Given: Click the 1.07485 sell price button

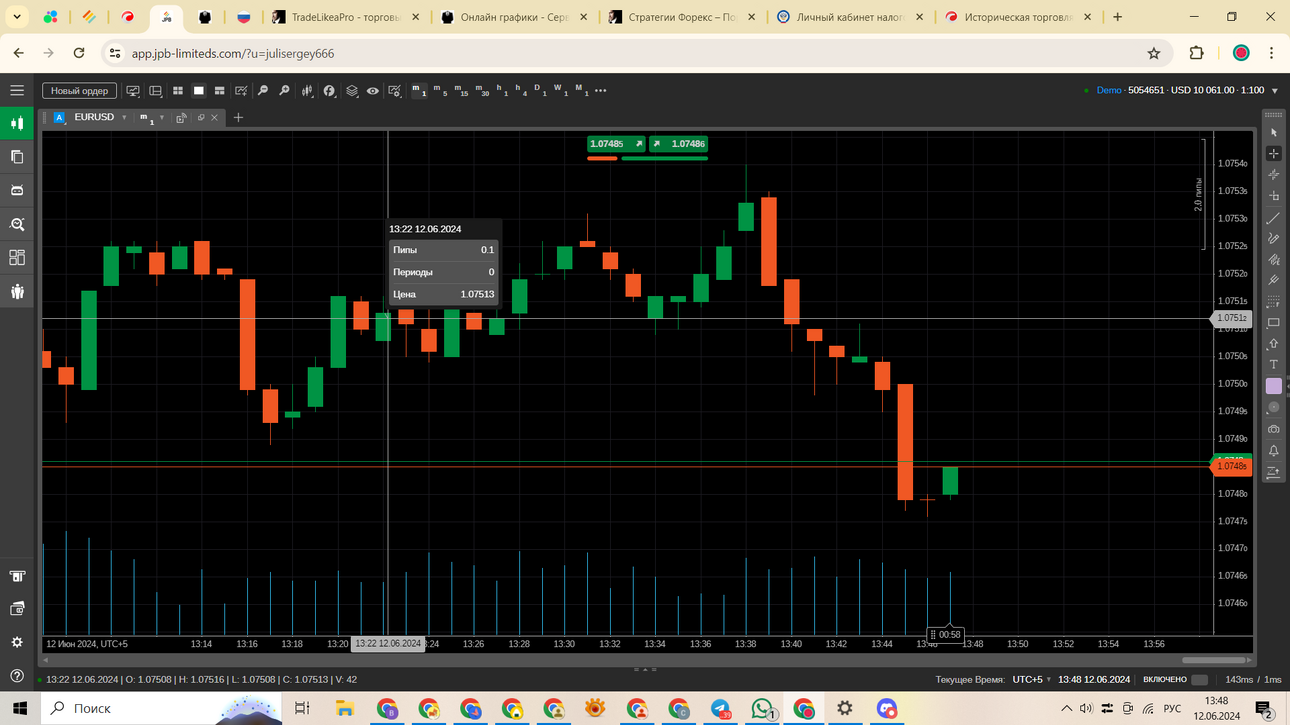Looking at the screenshot, I should [616, 144].
